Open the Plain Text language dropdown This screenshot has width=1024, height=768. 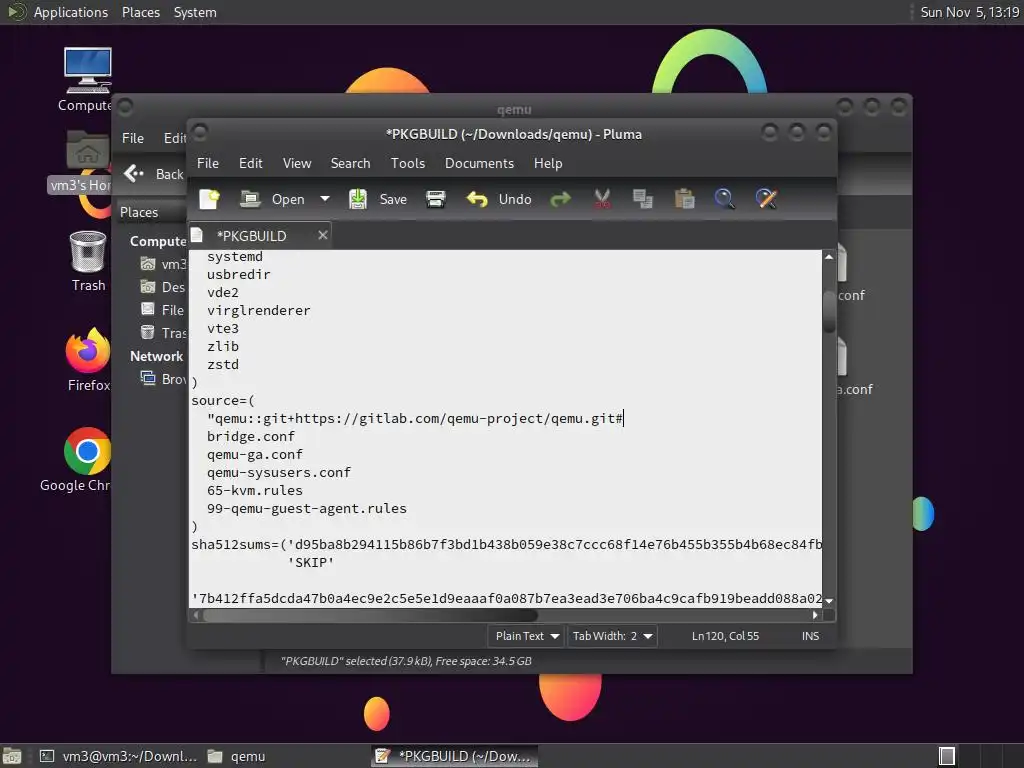pos(526,636)
